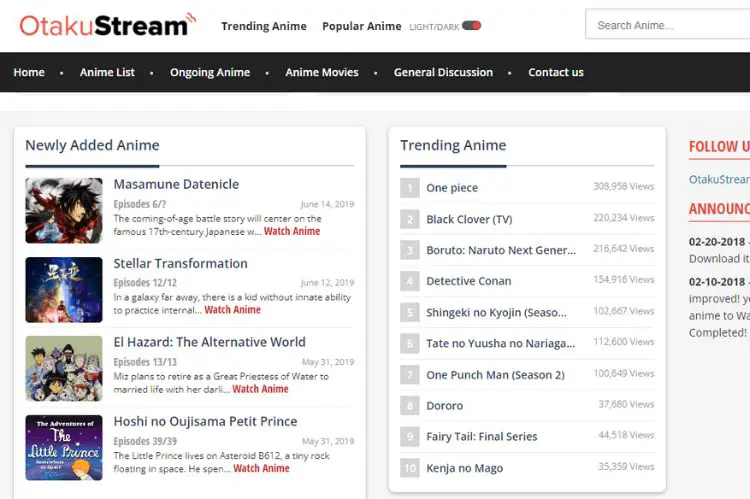Open Popular Anime in the header
Screen dimensions: 750x499
point(362,26)
